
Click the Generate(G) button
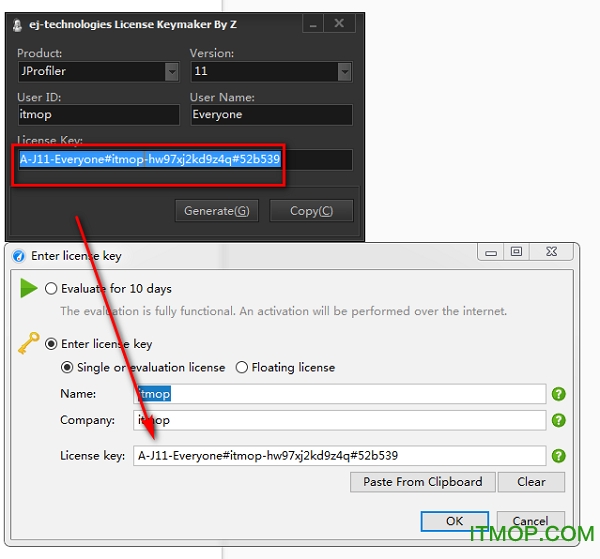(x=217, y=211)
